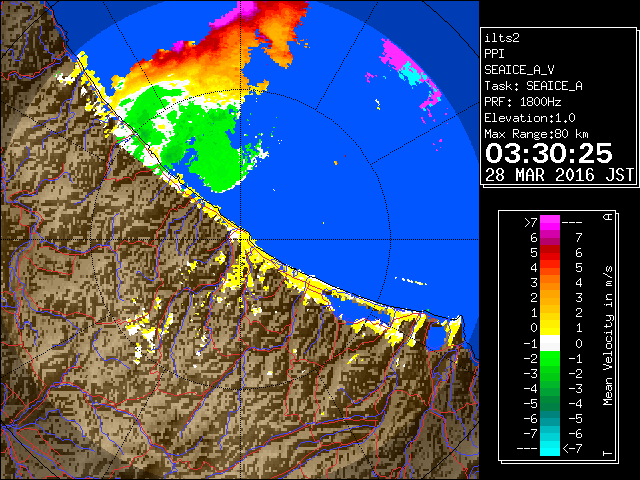Click the 'A' letter at legend top
Image resolution: width=640 pixels, height=480 pixels.
pyautogui.click(x=608, y=217)
